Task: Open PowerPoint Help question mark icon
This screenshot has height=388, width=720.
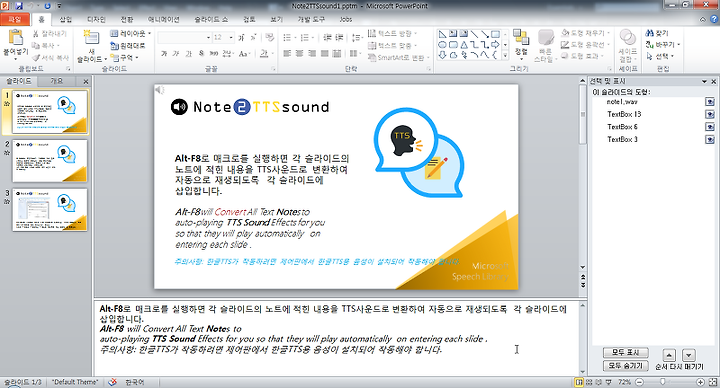Action: [714, 19]
